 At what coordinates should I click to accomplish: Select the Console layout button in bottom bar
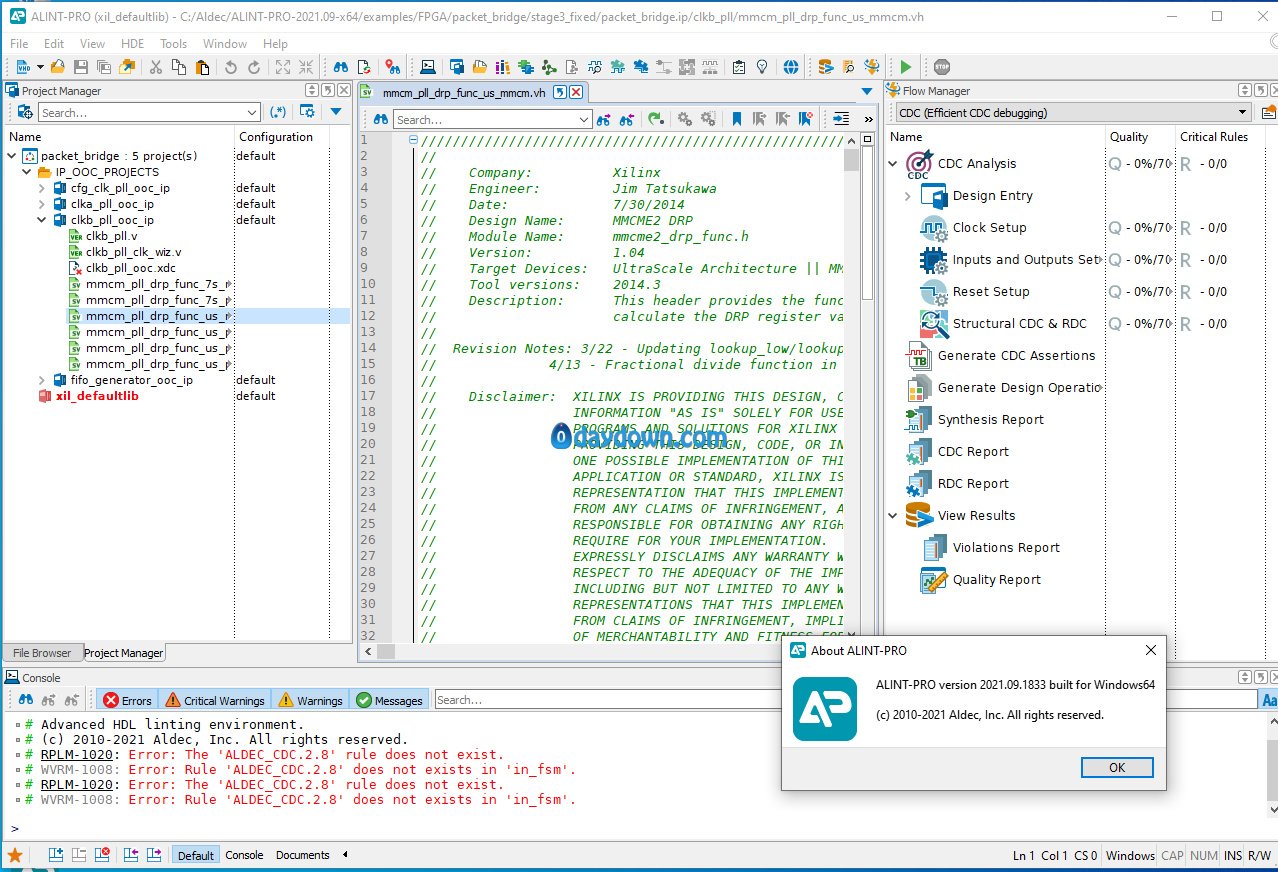coord(244,855)
